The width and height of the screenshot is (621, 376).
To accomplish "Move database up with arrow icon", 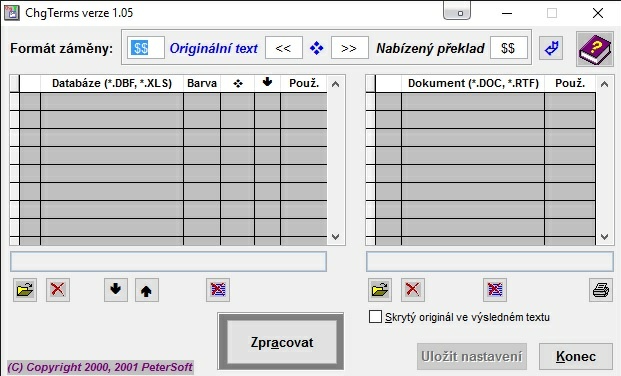I will tap(147, 290).
